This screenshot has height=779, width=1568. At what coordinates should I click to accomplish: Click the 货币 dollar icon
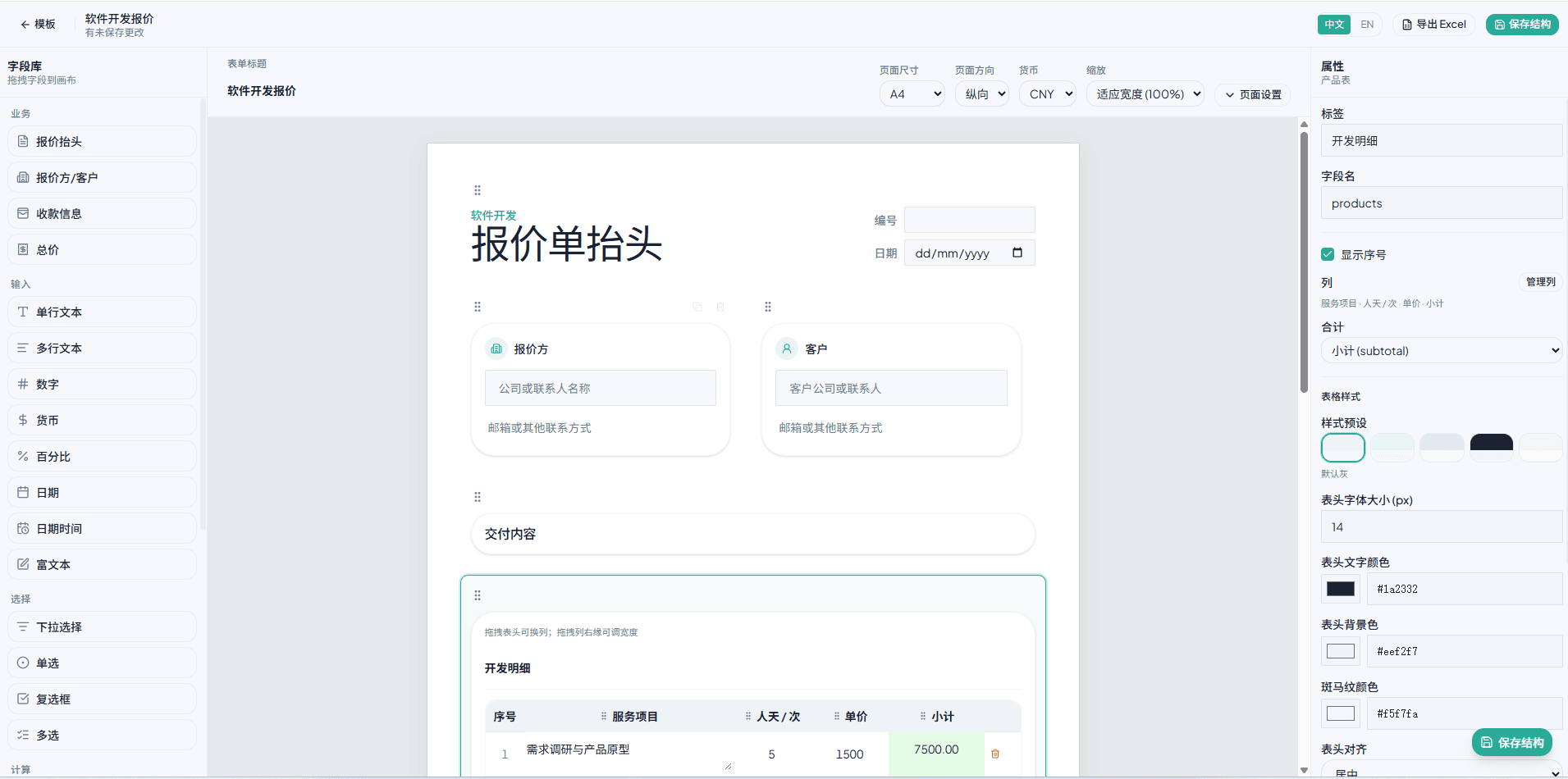coord(23,420)
